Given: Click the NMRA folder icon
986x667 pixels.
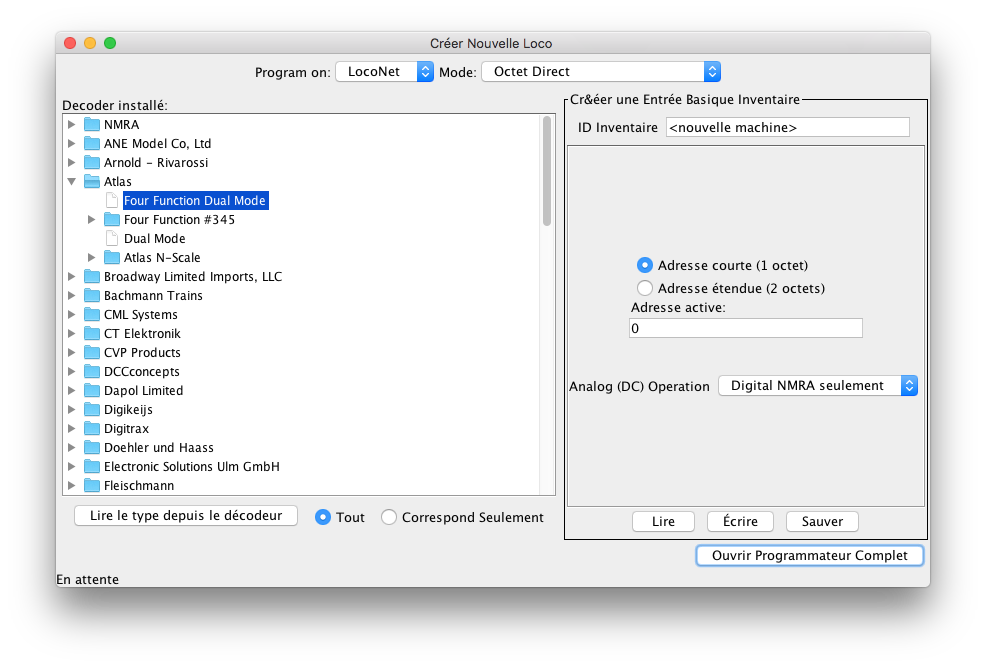Looking at the screenshot, I should tap(92, 125).
